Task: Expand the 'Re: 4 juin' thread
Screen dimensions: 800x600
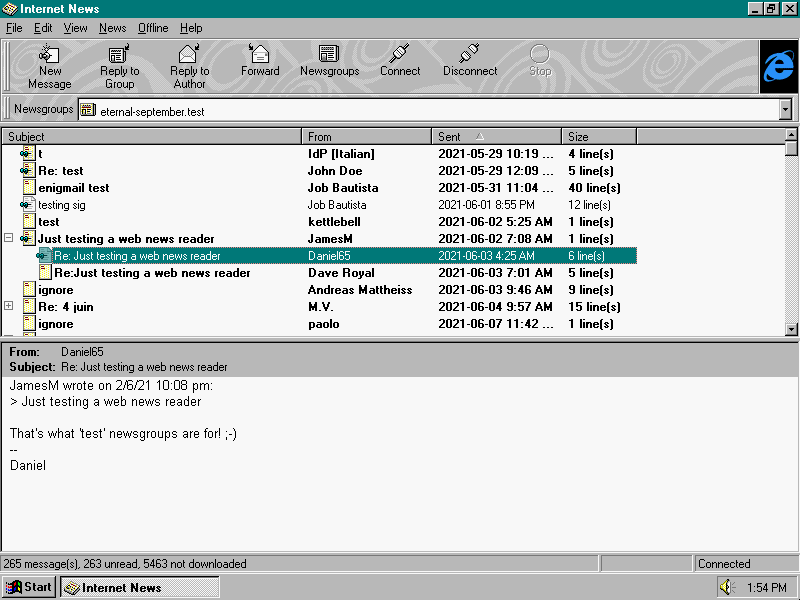Action: [x=9, y=307]
